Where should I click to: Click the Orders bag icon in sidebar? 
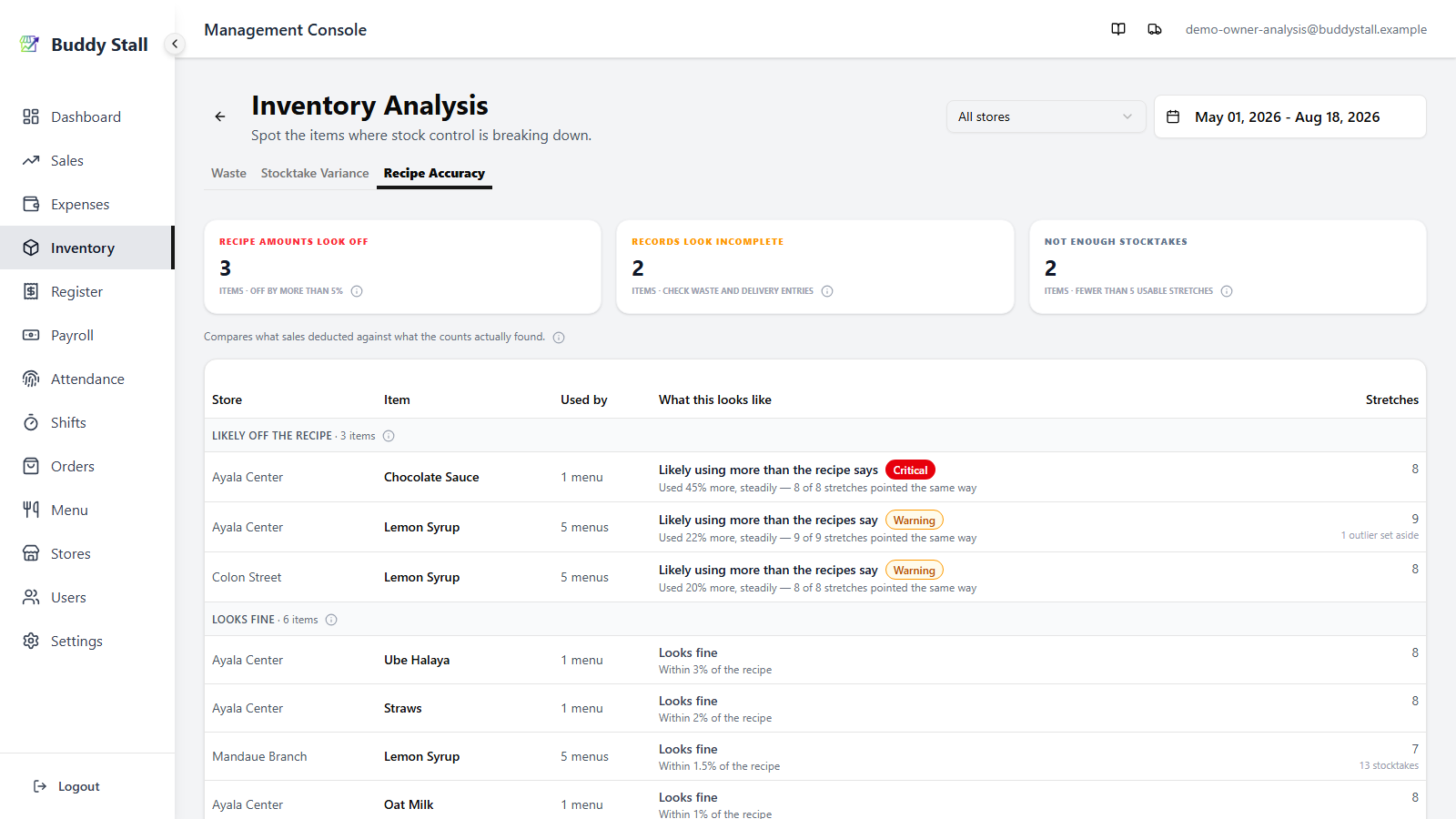click(x=31, y=466)
